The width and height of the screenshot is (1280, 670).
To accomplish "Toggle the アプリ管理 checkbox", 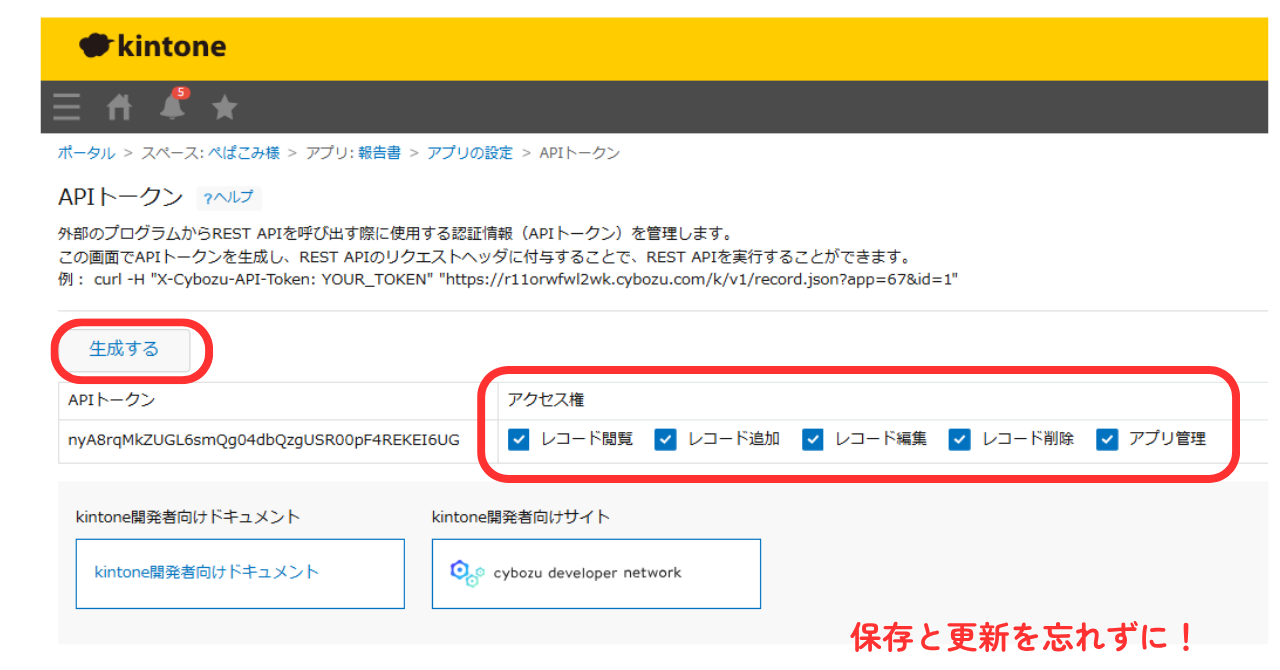I will (x=1106, y=439).
